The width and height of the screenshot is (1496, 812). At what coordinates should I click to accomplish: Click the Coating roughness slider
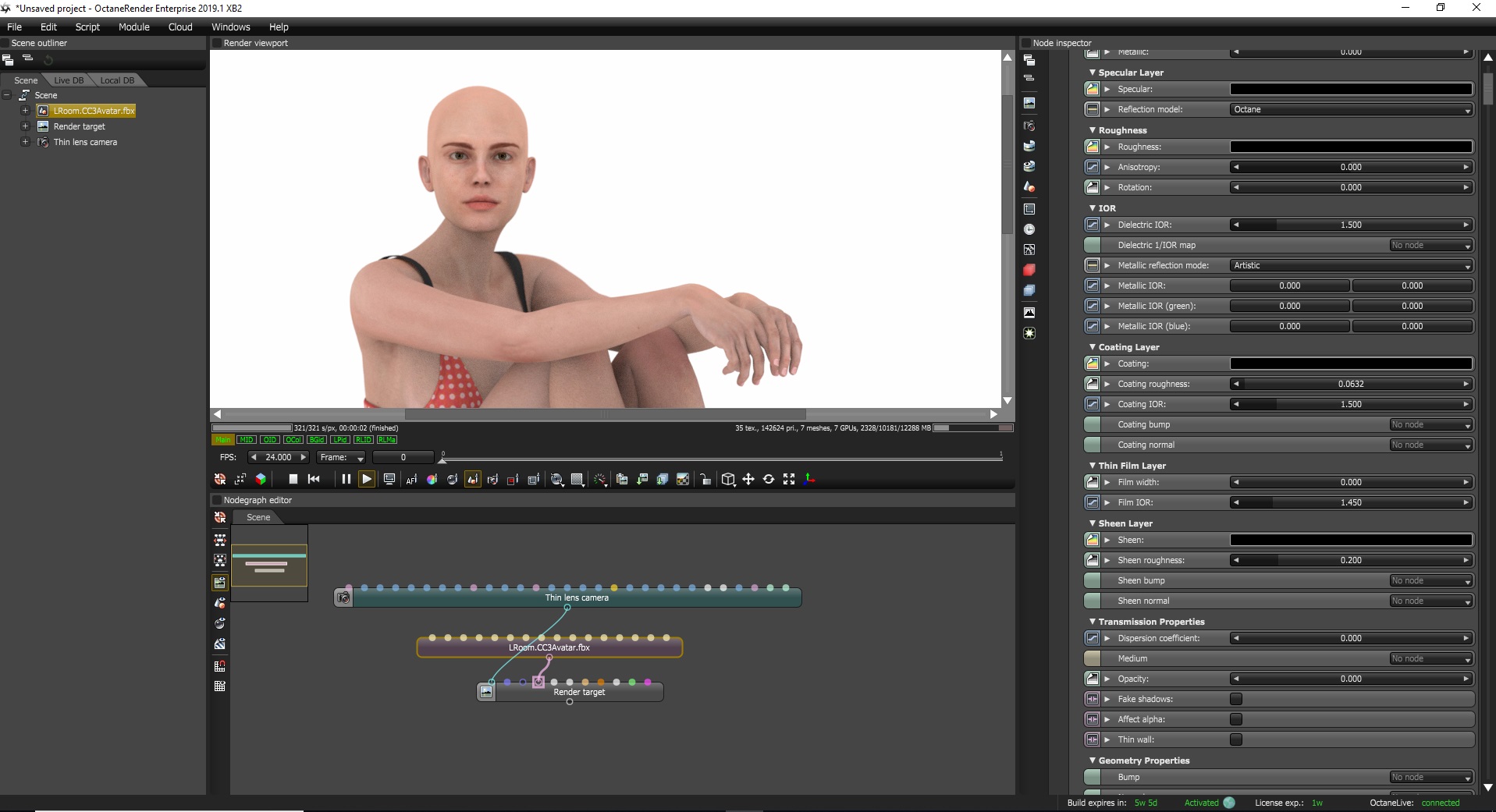[x=1352, y=385]
